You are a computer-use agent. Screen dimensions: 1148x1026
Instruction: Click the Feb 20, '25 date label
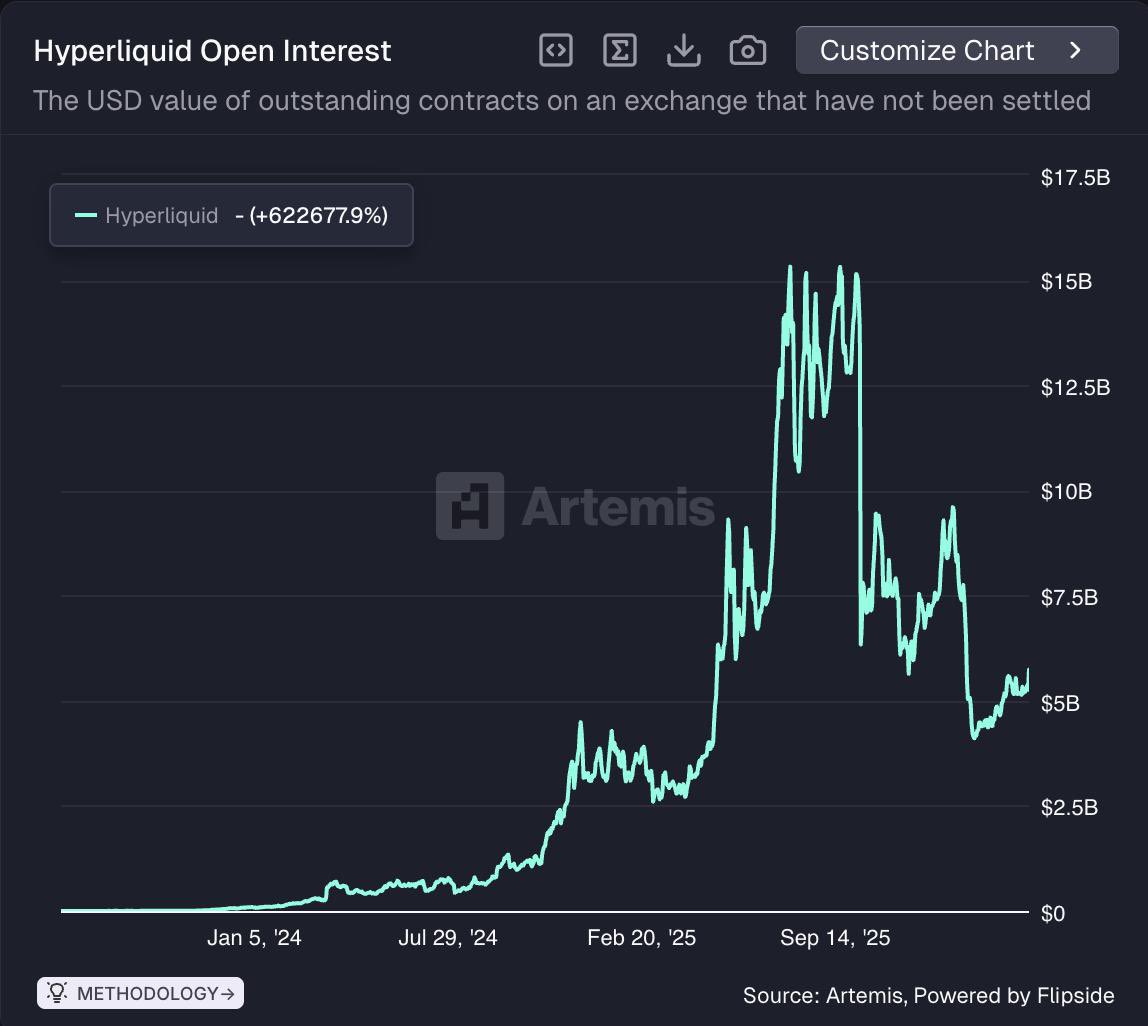coord(641,938)
